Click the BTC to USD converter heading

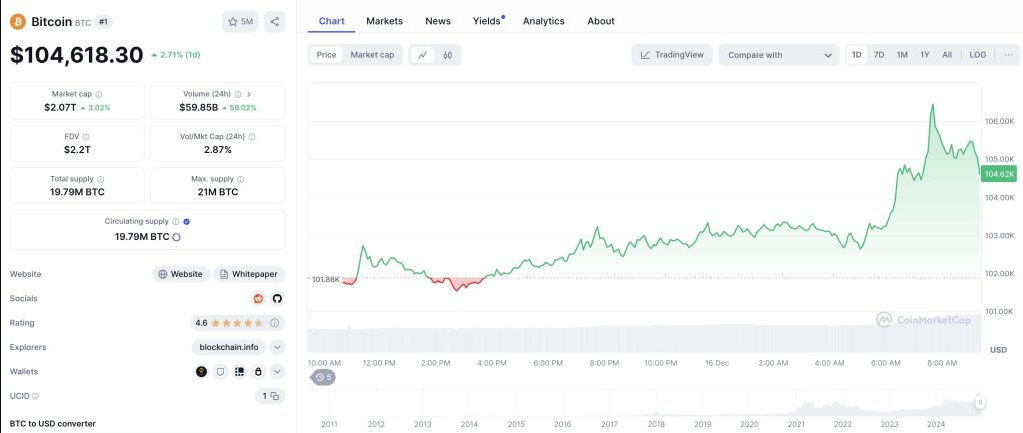pos(53,424)
